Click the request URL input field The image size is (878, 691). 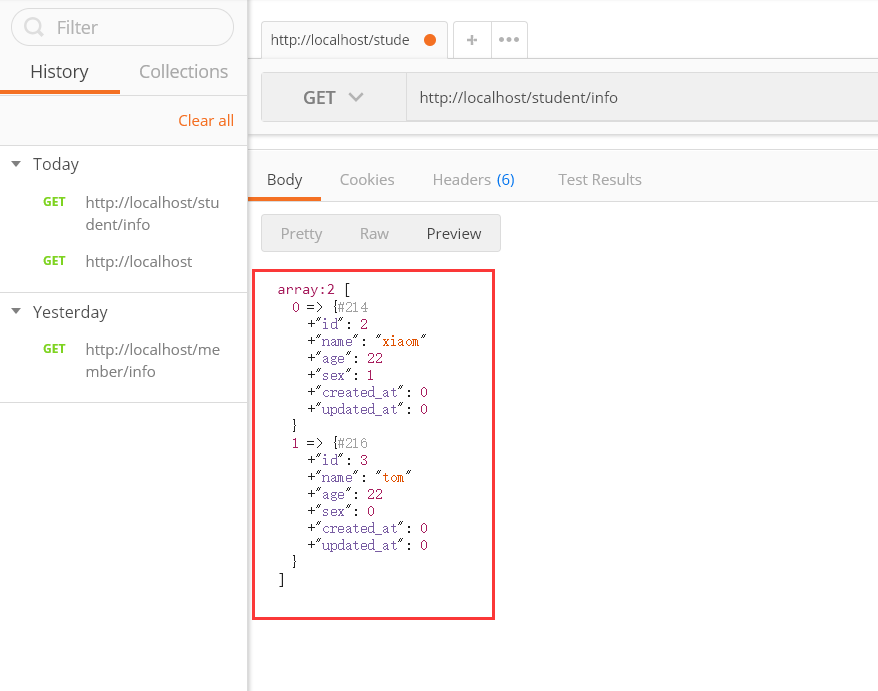coord(642,97)
